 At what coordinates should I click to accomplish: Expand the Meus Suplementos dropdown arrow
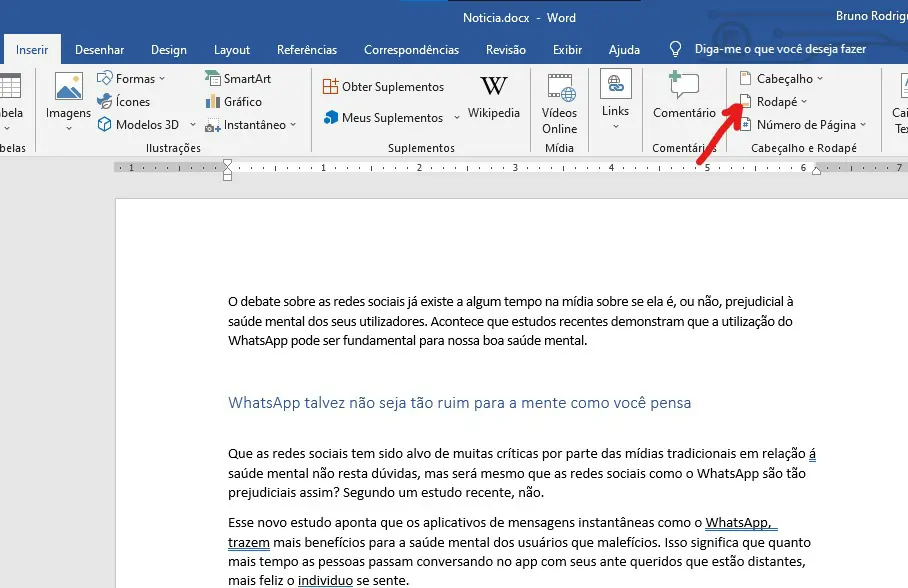click(457, 118)
